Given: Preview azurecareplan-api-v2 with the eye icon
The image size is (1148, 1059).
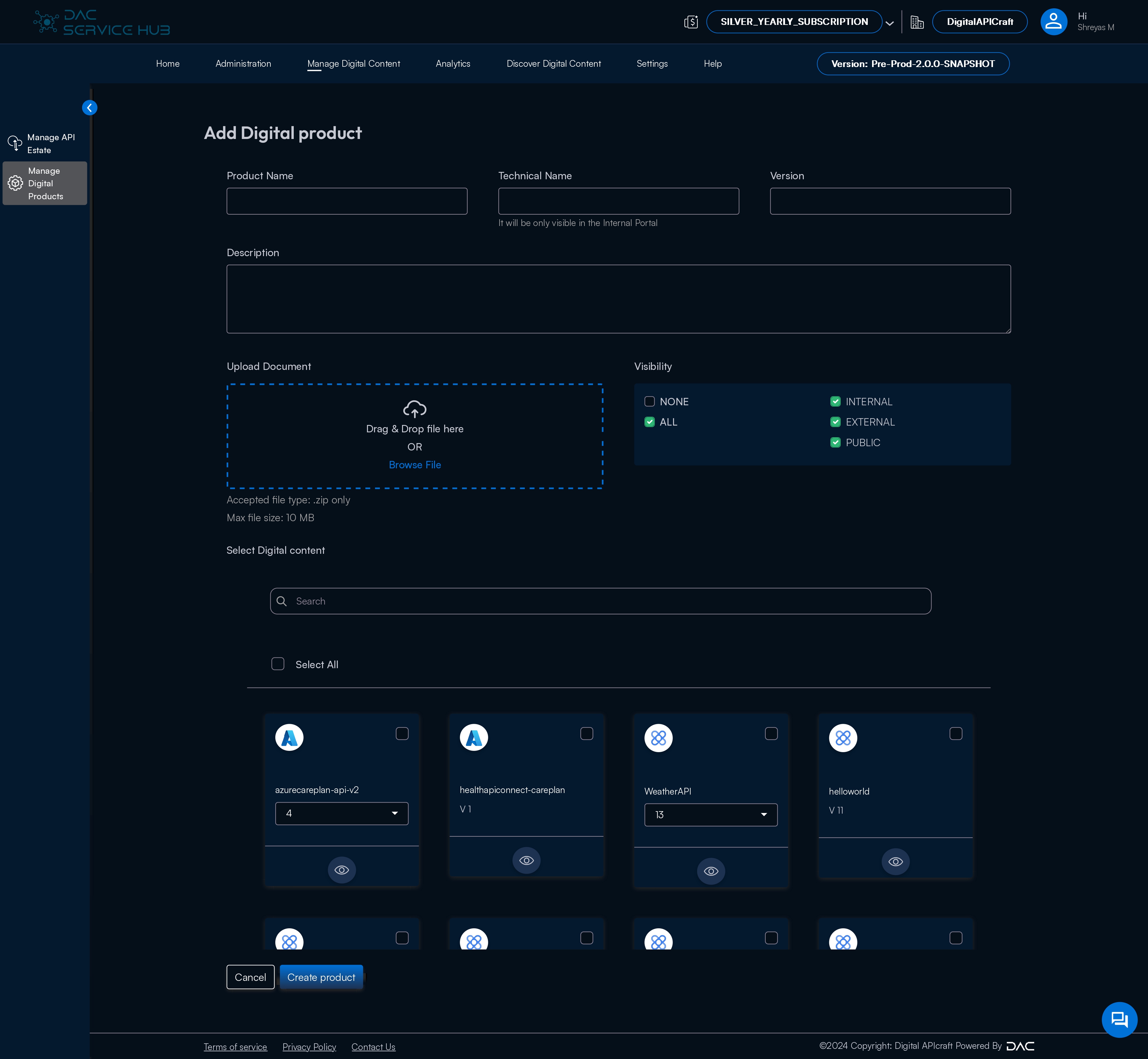Looking at the screenshot, I should click(x=341, y=870).
